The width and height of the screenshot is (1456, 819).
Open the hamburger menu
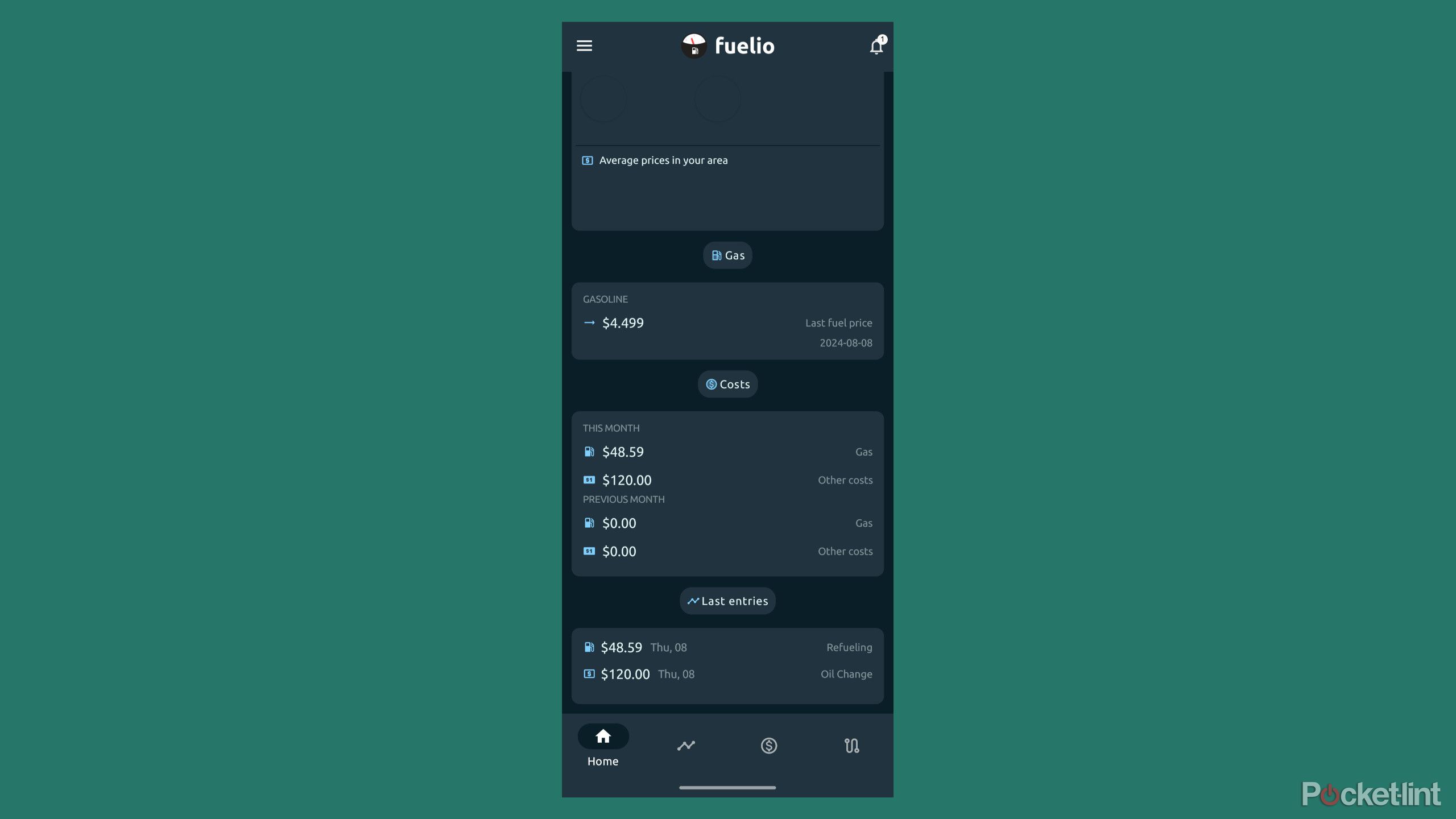584,45
